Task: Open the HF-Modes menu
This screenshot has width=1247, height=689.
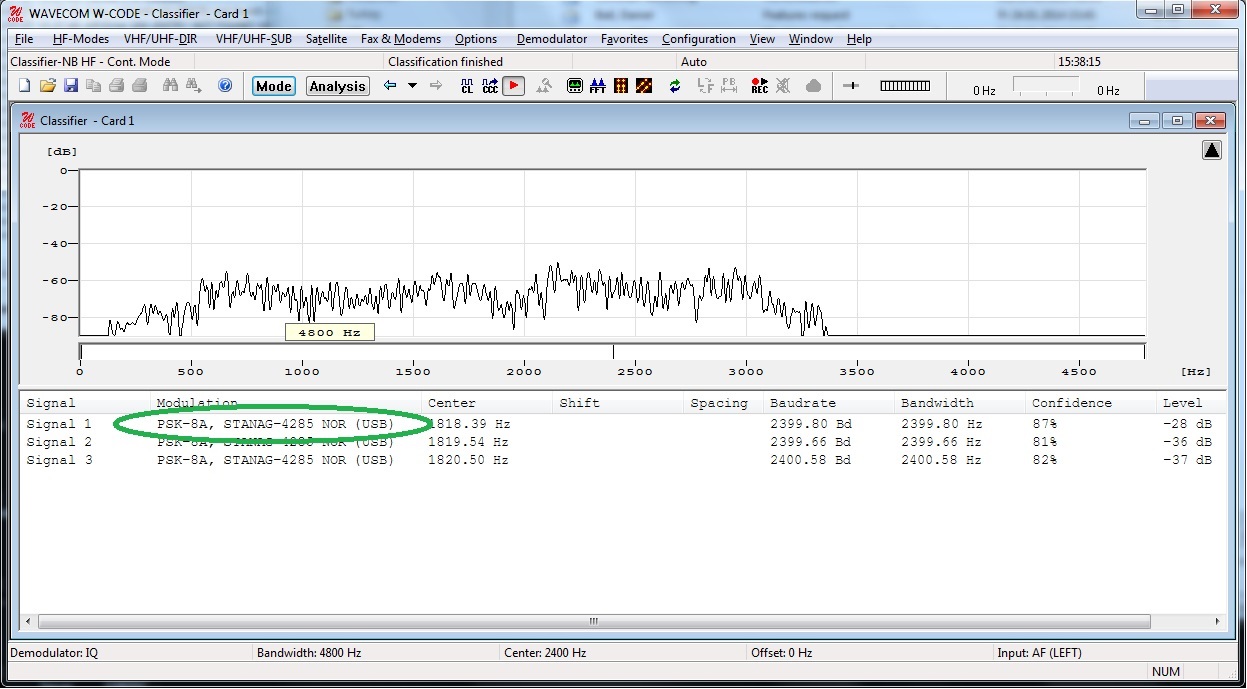Action: pyautogui.click(x=81, y=39)
